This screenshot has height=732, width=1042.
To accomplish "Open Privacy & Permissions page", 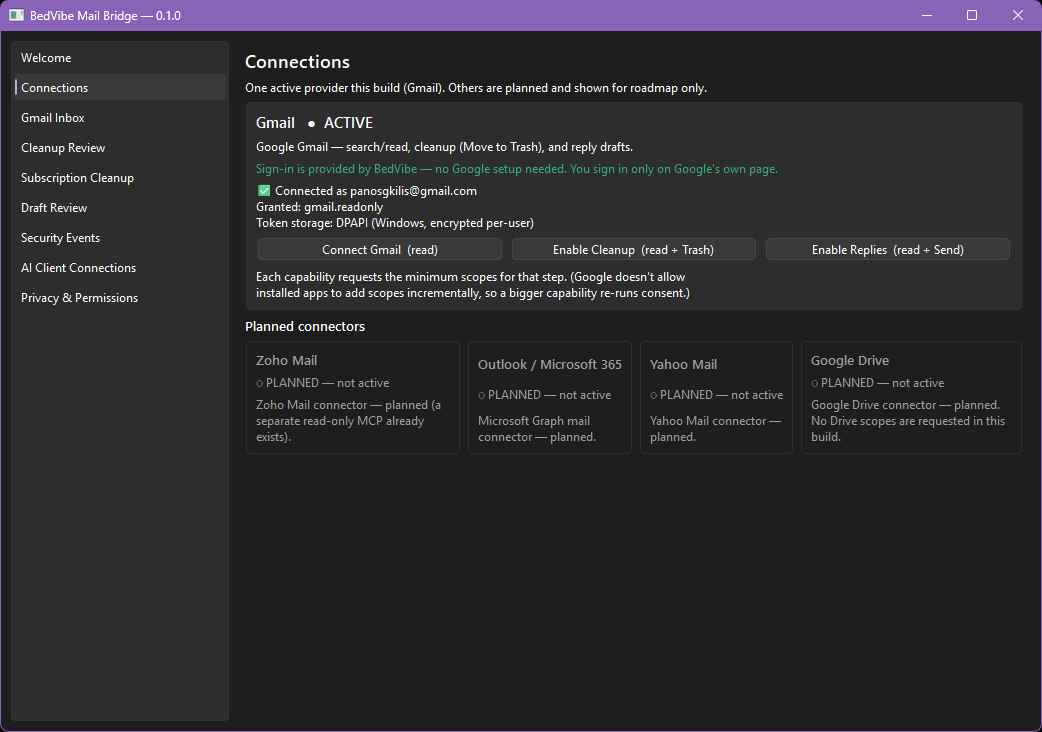I will 120,298.
